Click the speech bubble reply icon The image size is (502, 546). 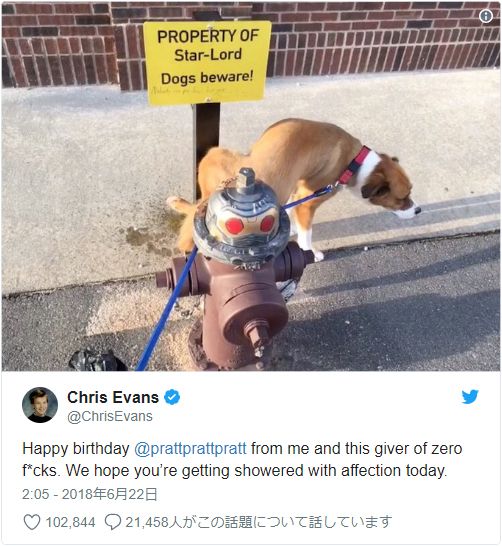tap(113, 522)
